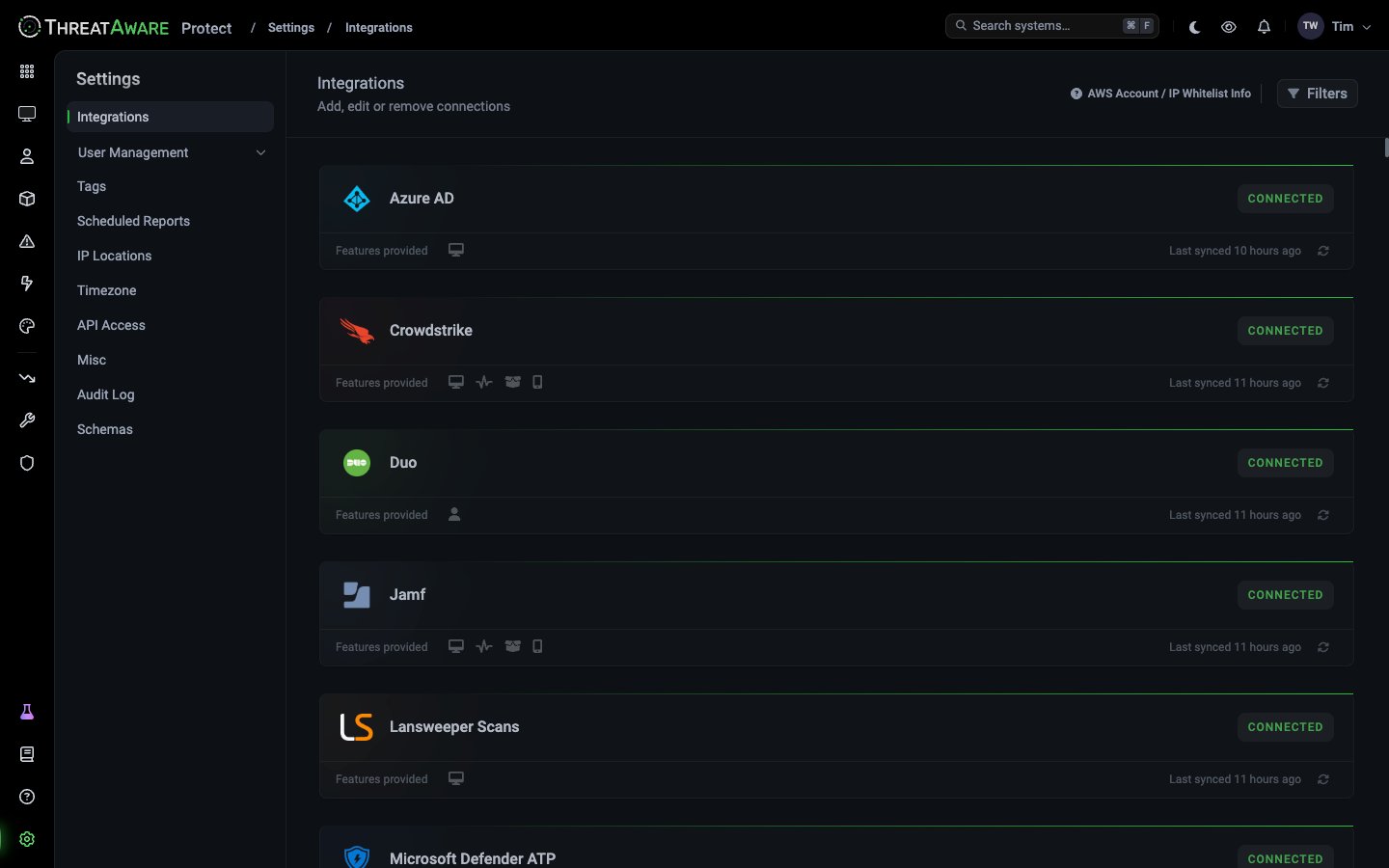Screen dimensions: 1389x868
Task: Open the monitor devices icon in left rail
Action: (x=27, y=114)
